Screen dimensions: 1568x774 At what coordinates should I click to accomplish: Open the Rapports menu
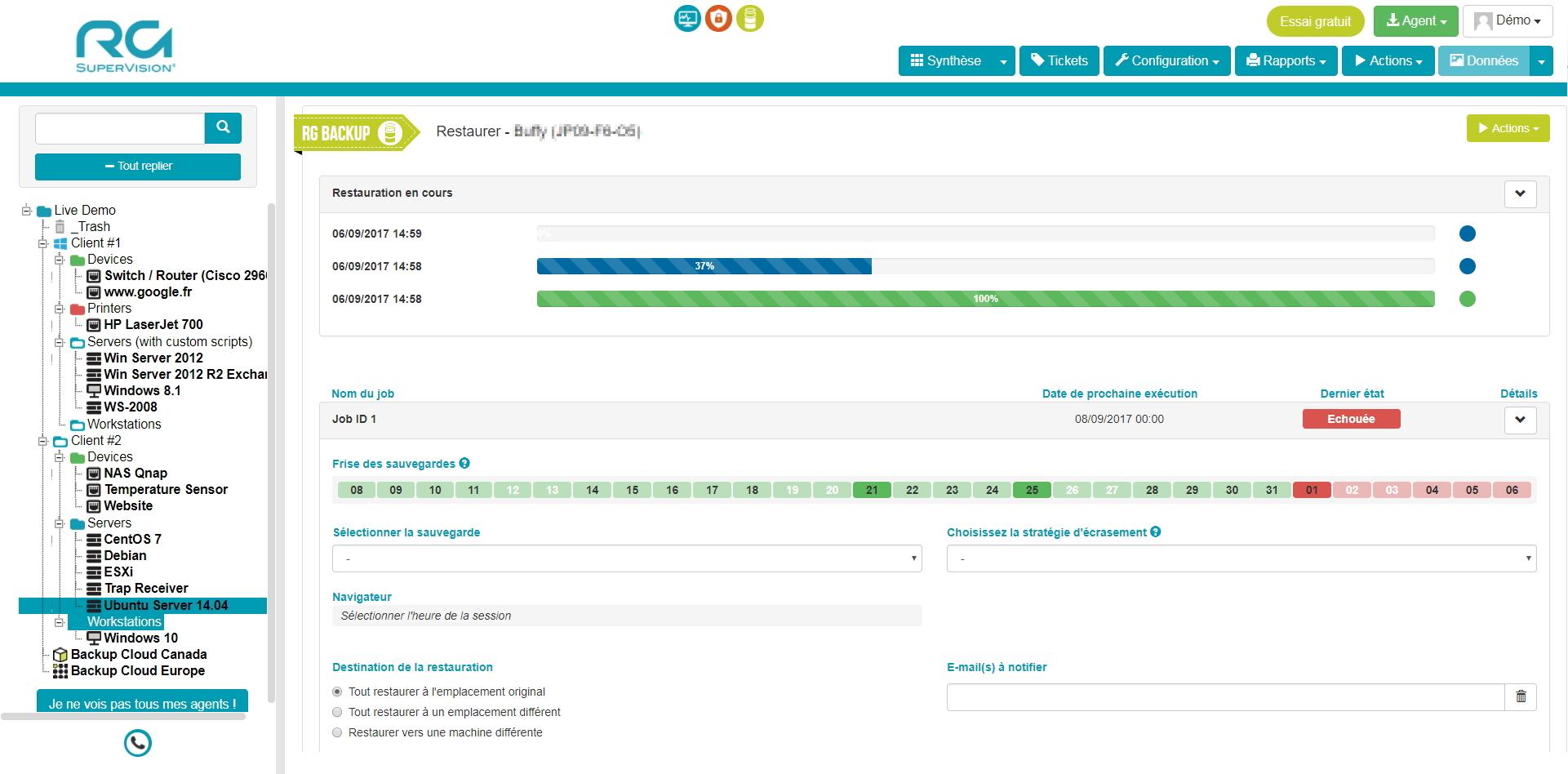(x=1286, y=61)
